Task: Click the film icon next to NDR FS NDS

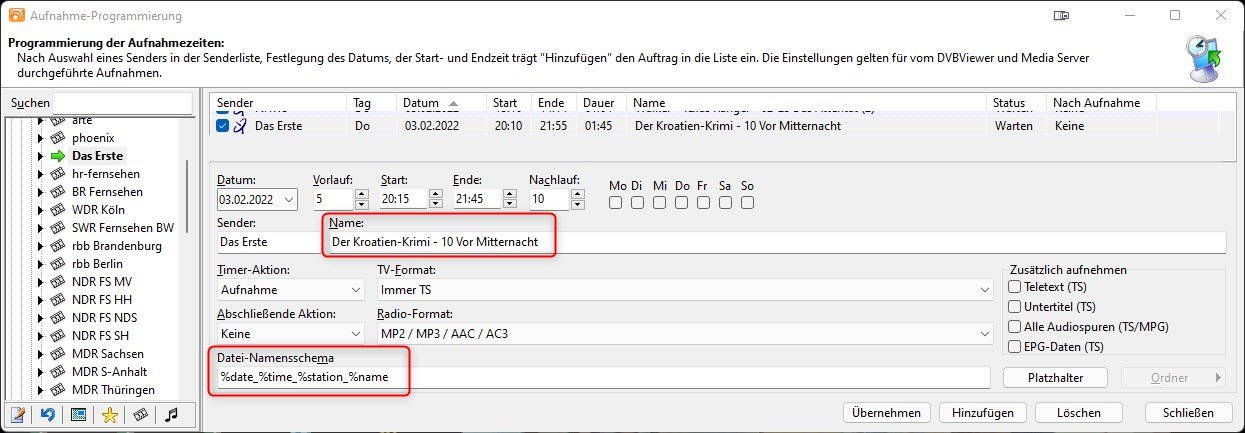Action: click(x=58, y=318)
